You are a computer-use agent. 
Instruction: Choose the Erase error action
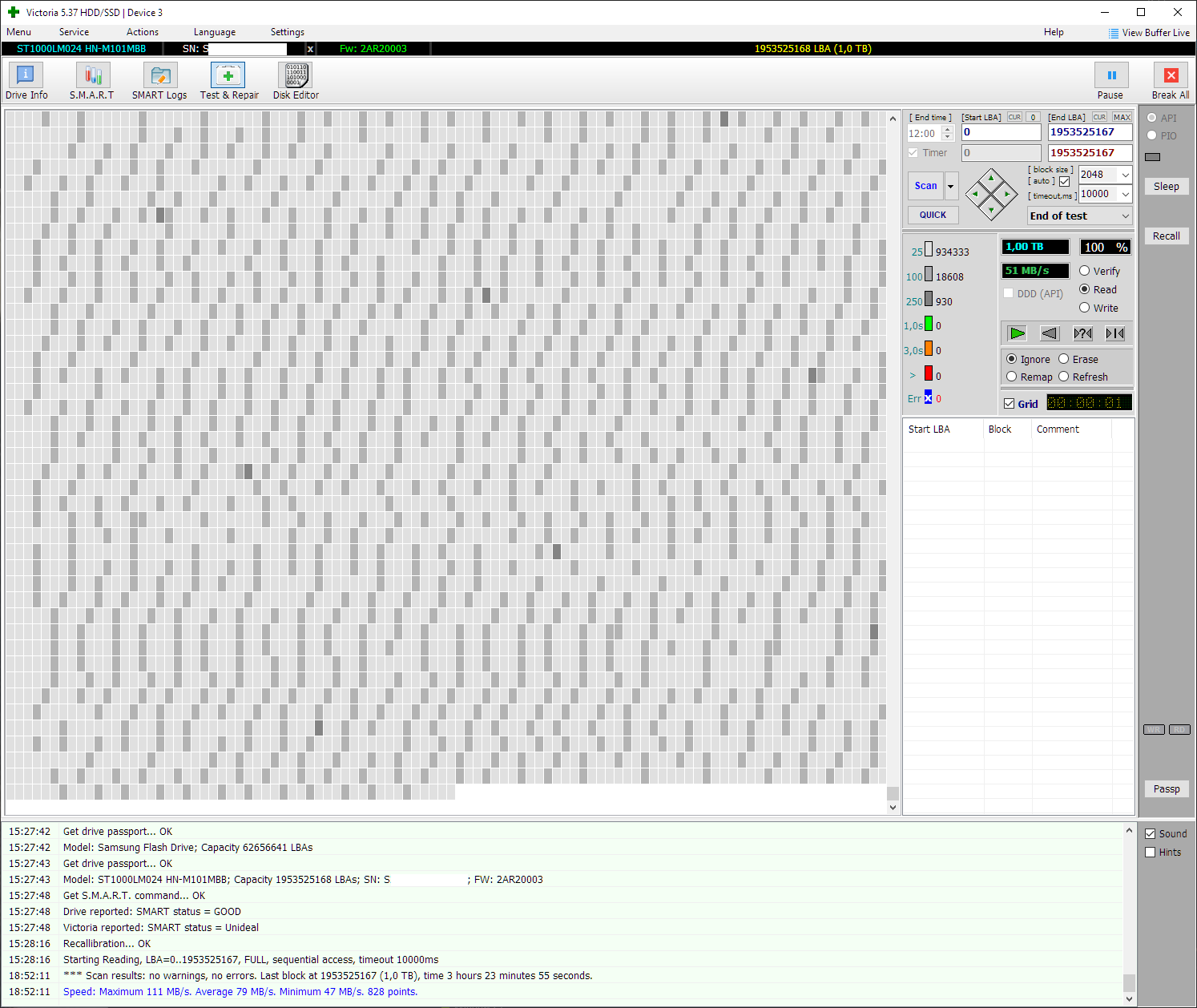[1064, 359]
